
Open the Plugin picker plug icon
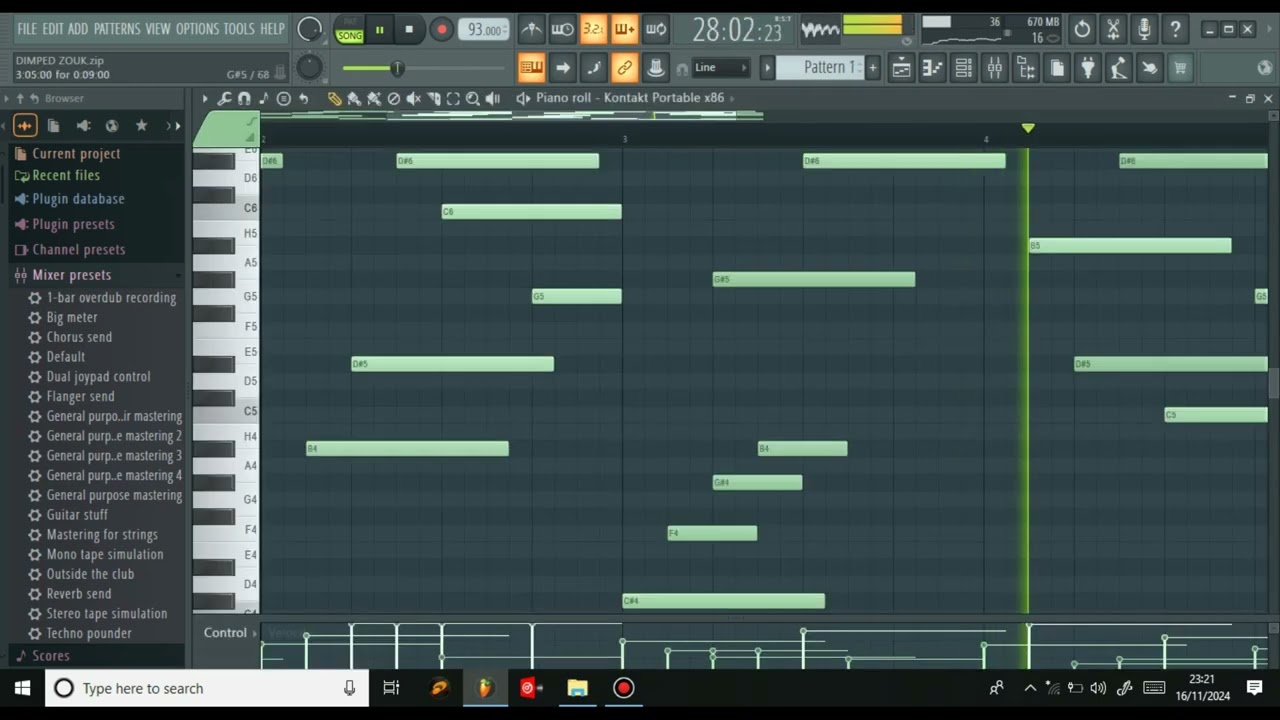1088,68
